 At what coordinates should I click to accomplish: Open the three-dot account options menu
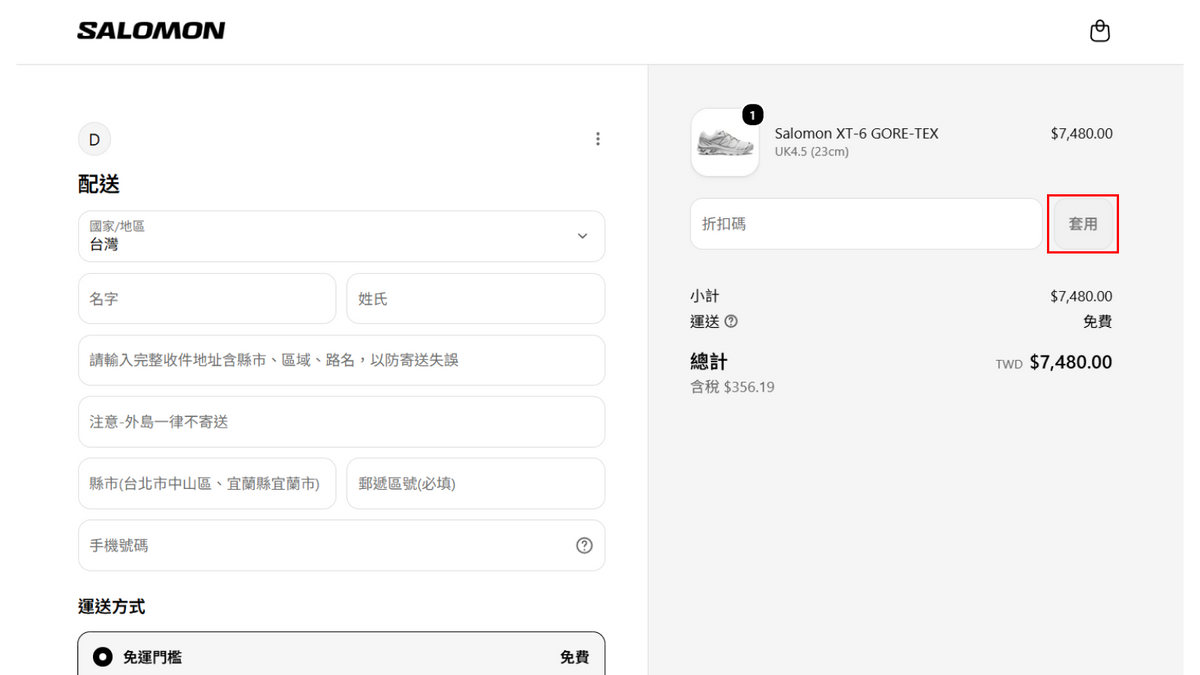coord(598,139)
